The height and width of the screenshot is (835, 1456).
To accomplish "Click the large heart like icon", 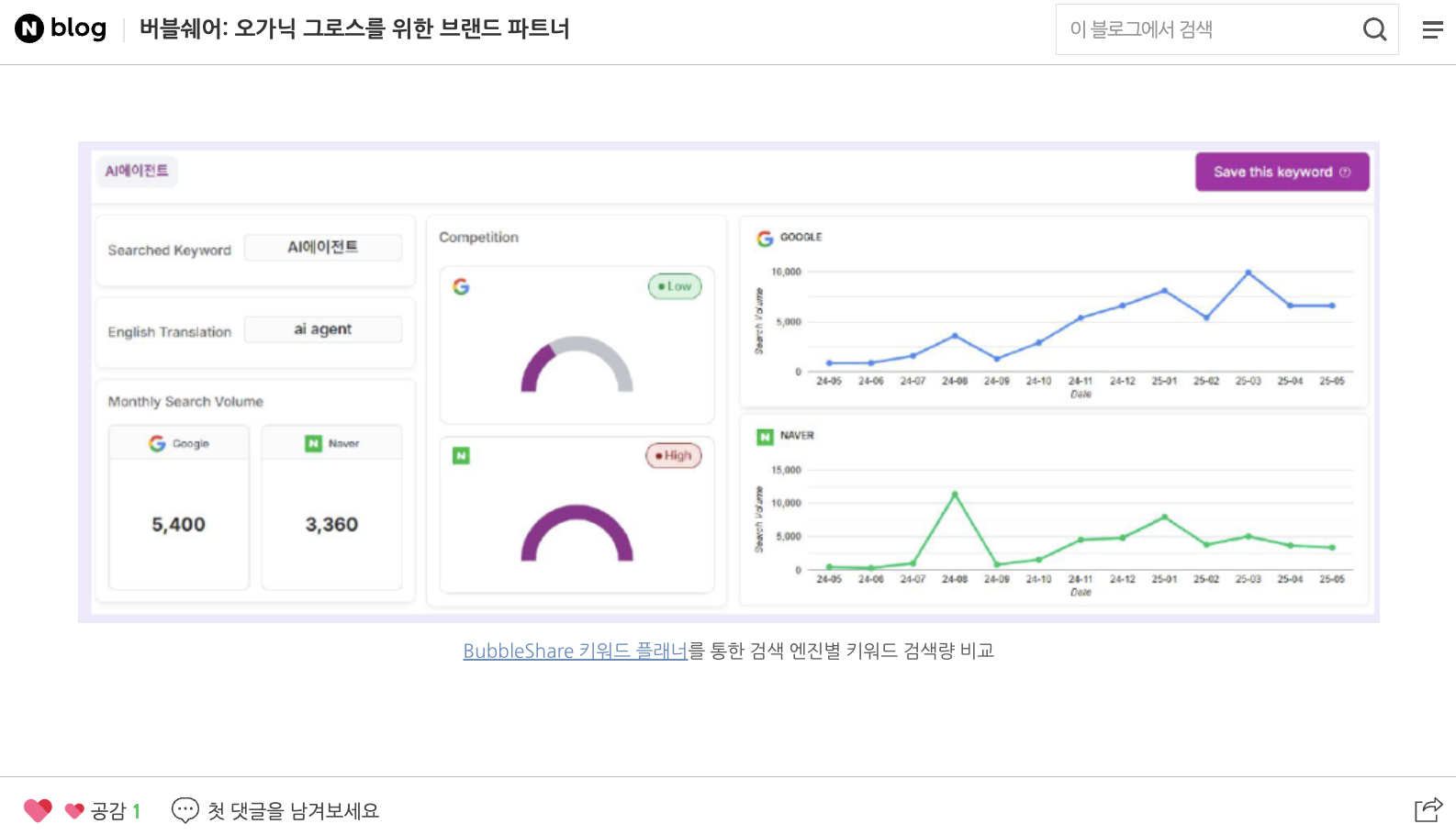I will (38, 810).
